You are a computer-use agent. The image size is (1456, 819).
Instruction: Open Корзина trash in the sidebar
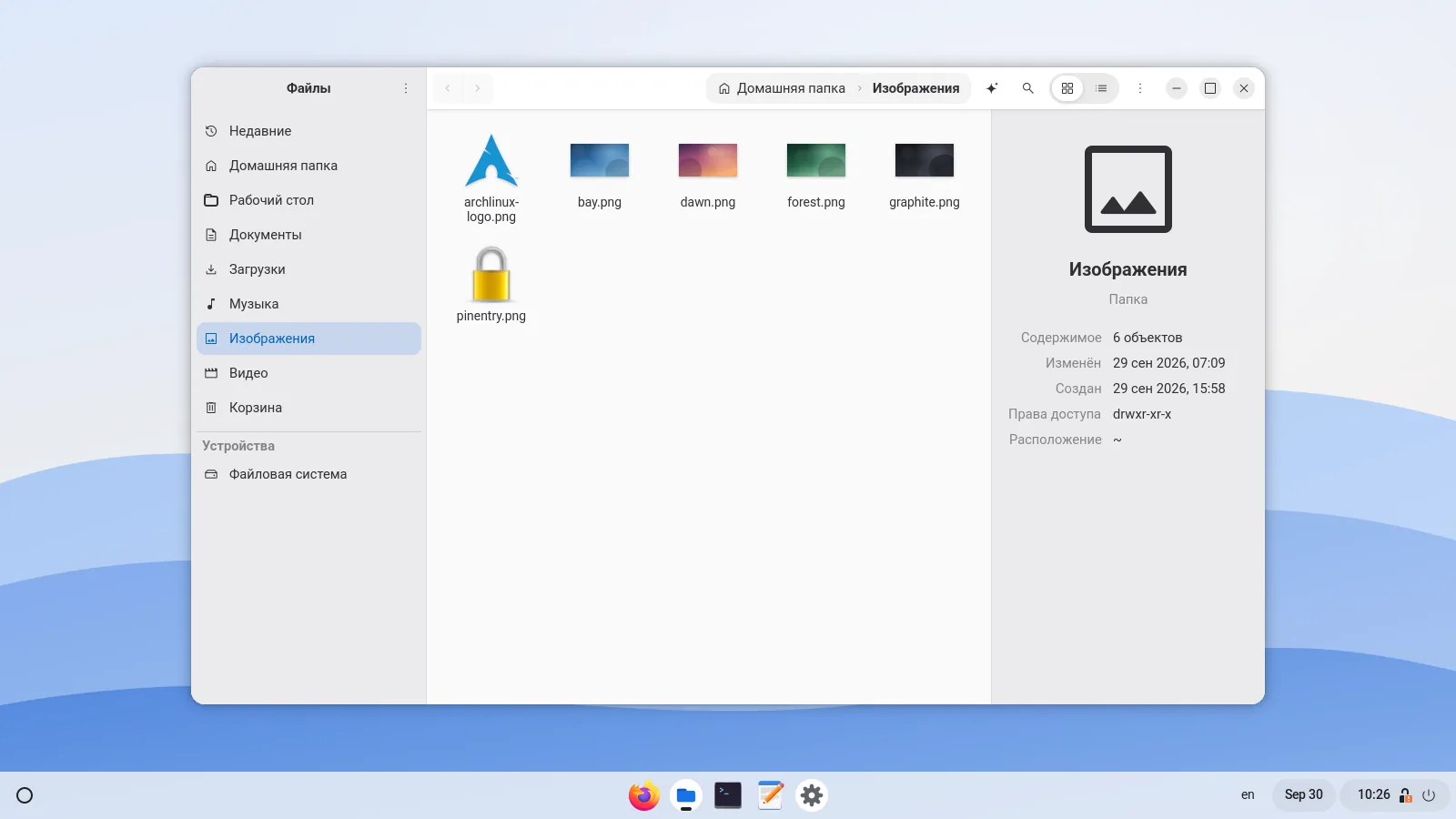click(x=308, y=408)
